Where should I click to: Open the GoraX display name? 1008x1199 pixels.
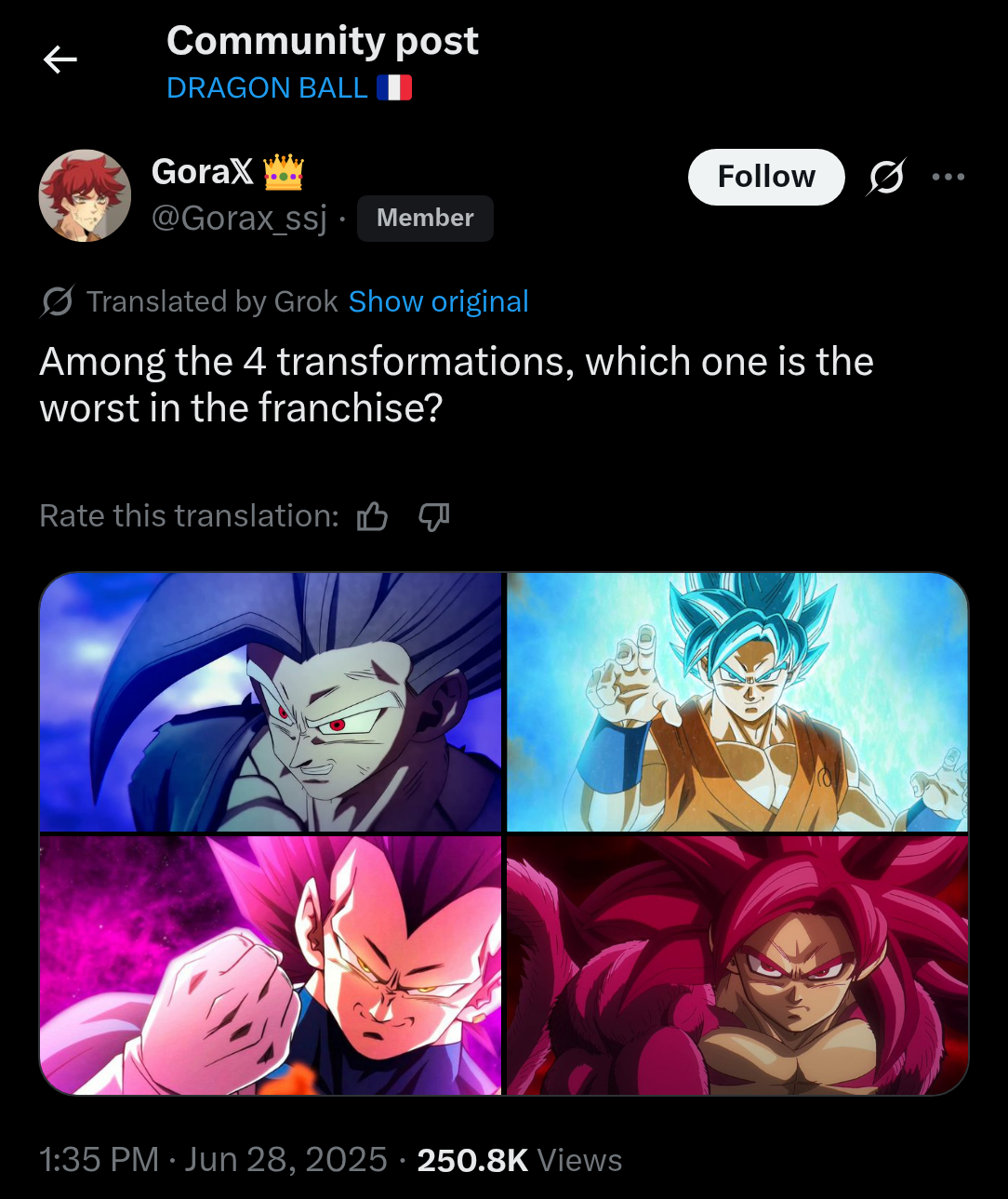click(202, 172)
